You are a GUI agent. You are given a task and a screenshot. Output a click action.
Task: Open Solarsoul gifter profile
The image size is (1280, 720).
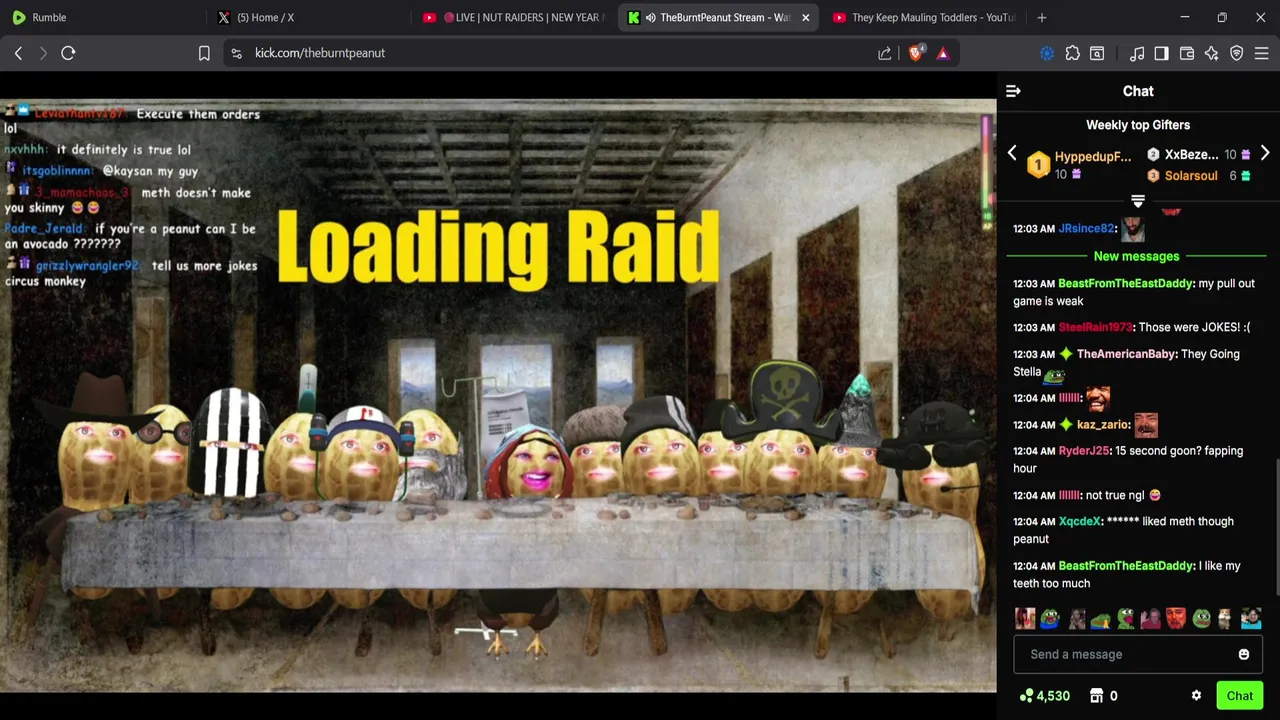(1191, 176)
